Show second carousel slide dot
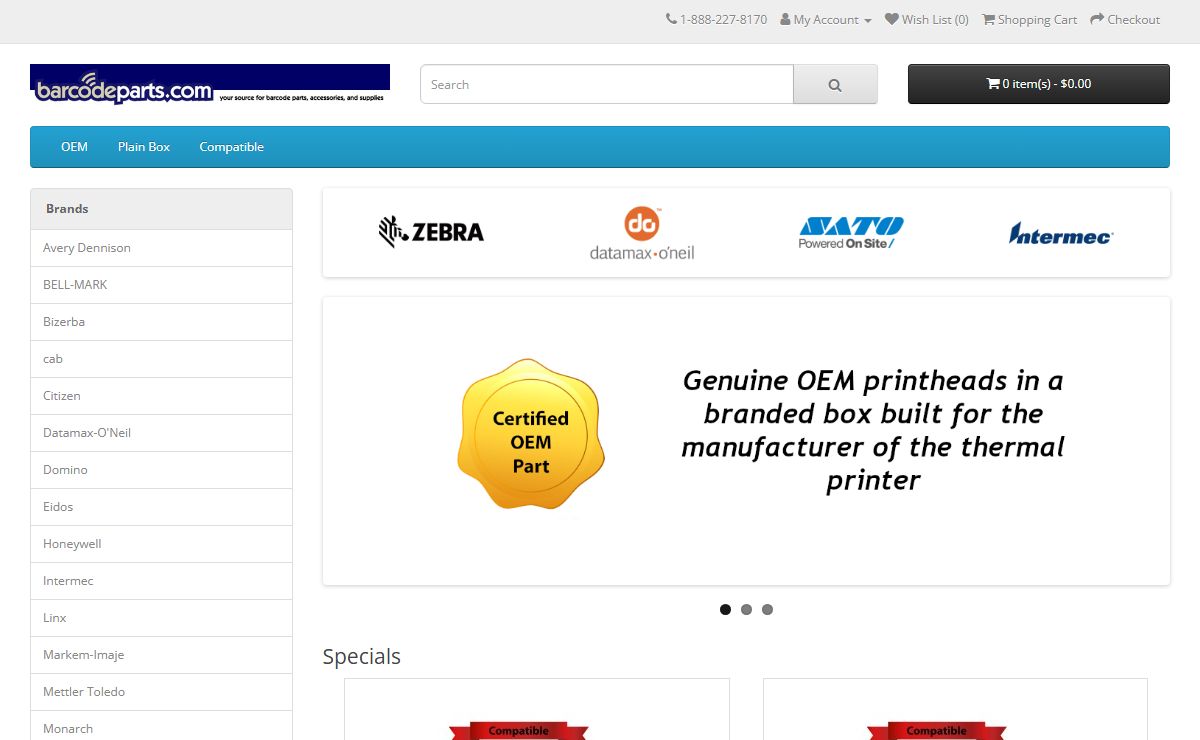 pos(746,609)
